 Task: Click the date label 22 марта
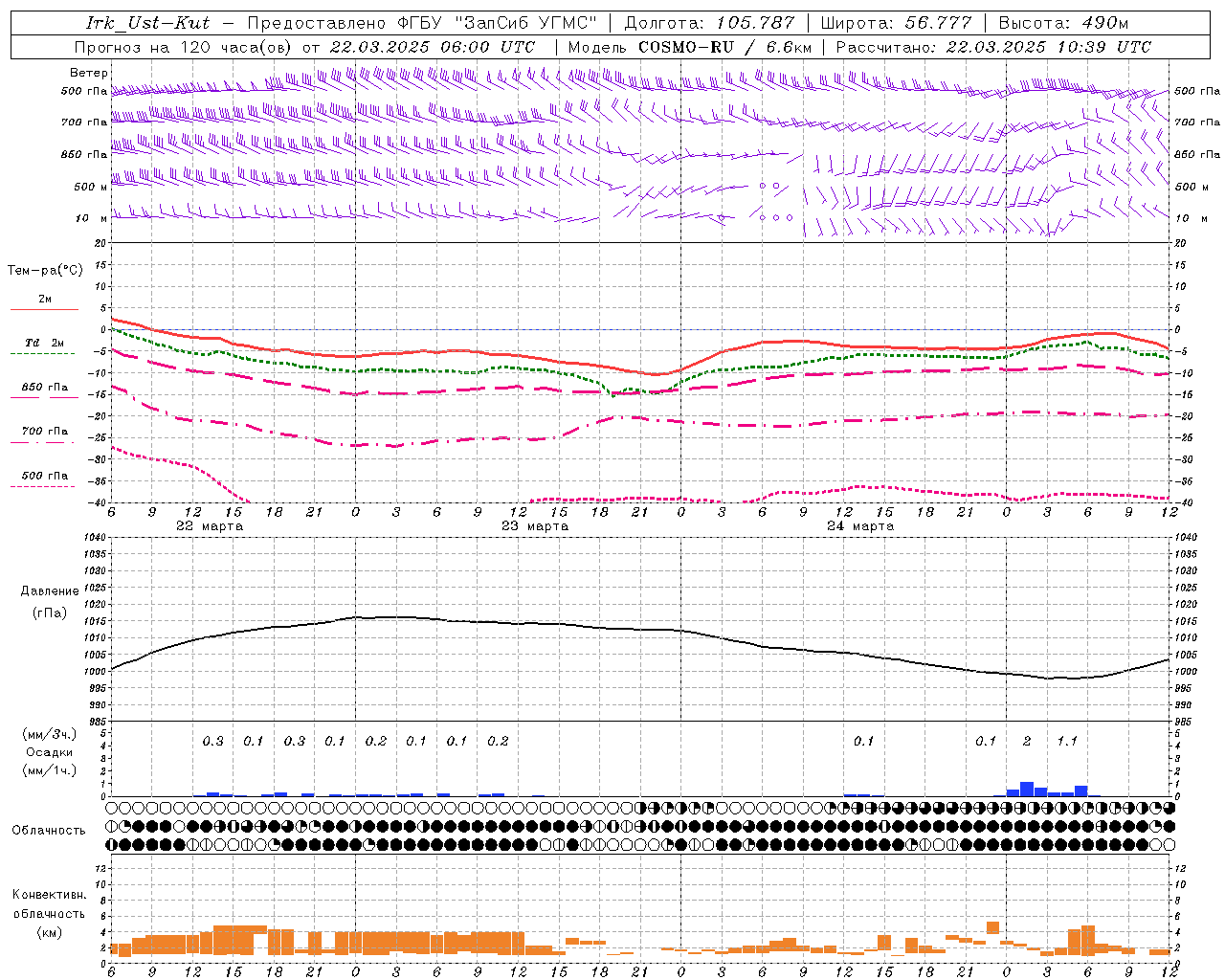[210, 526]
